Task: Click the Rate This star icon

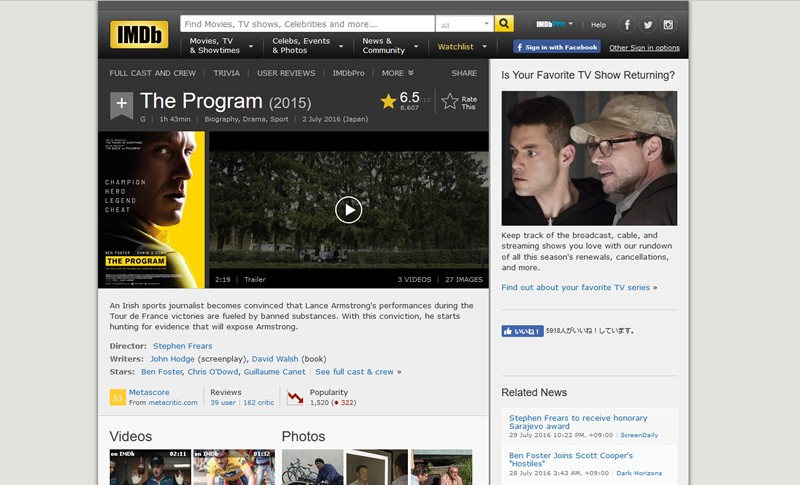Action: [449, 101]
